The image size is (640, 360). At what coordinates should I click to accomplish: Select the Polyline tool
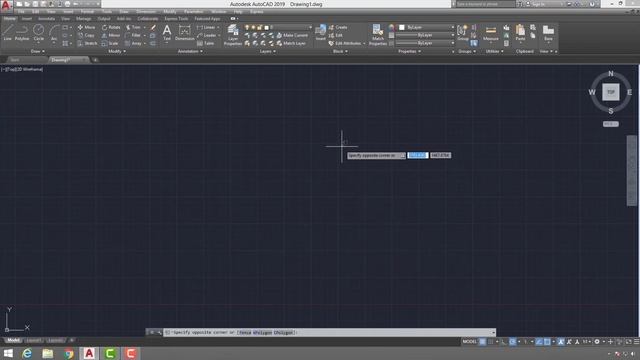(22, 32)
